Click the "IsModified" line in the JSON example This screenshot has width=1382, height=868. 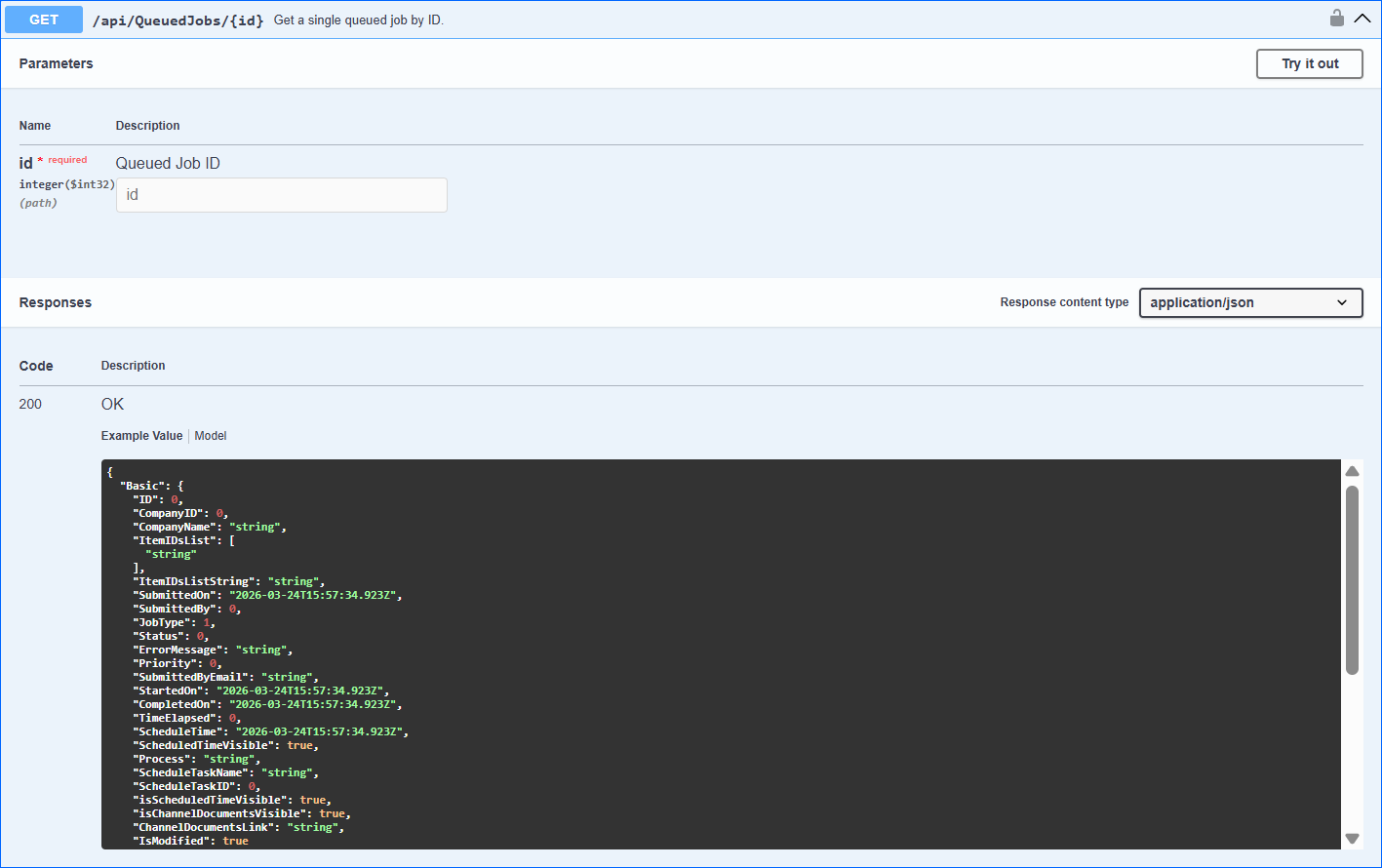(190, 841)
